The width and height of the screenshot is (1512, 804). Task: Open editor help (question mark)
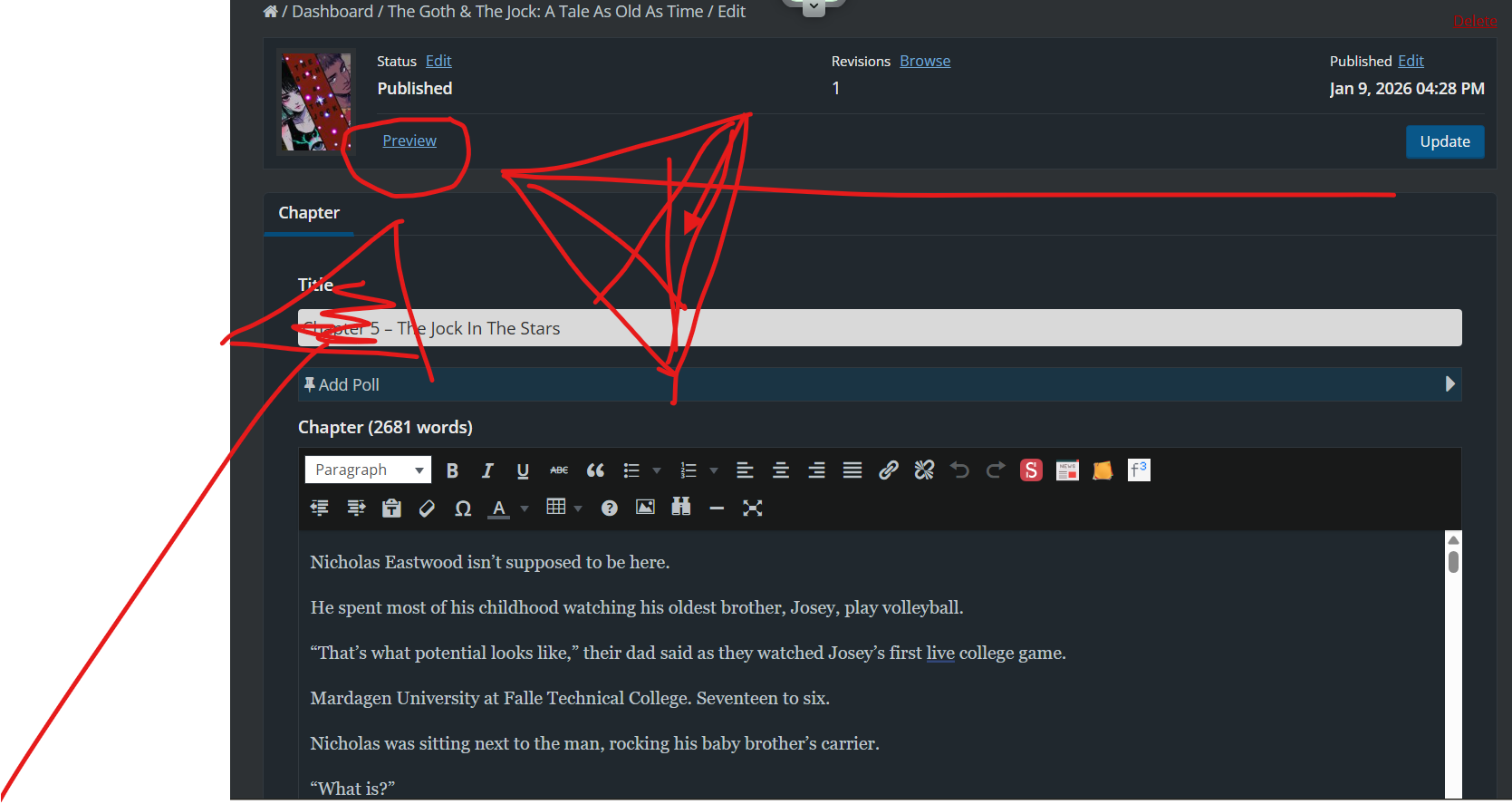pyautogui.click(x=610, y=508)
